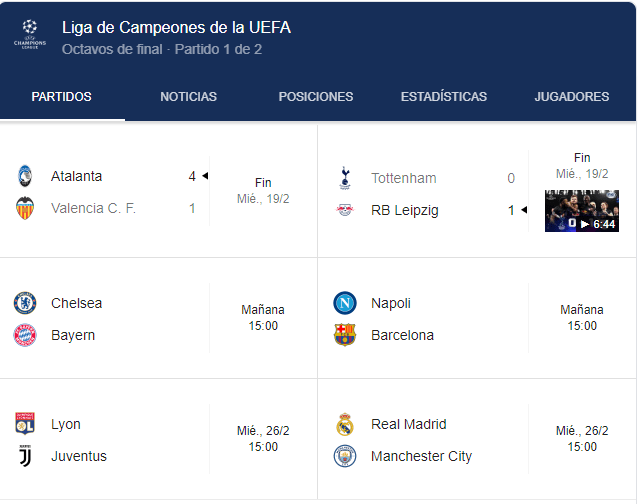Click the Lyon club logo
638x504 pixels.
pos(25,423)
